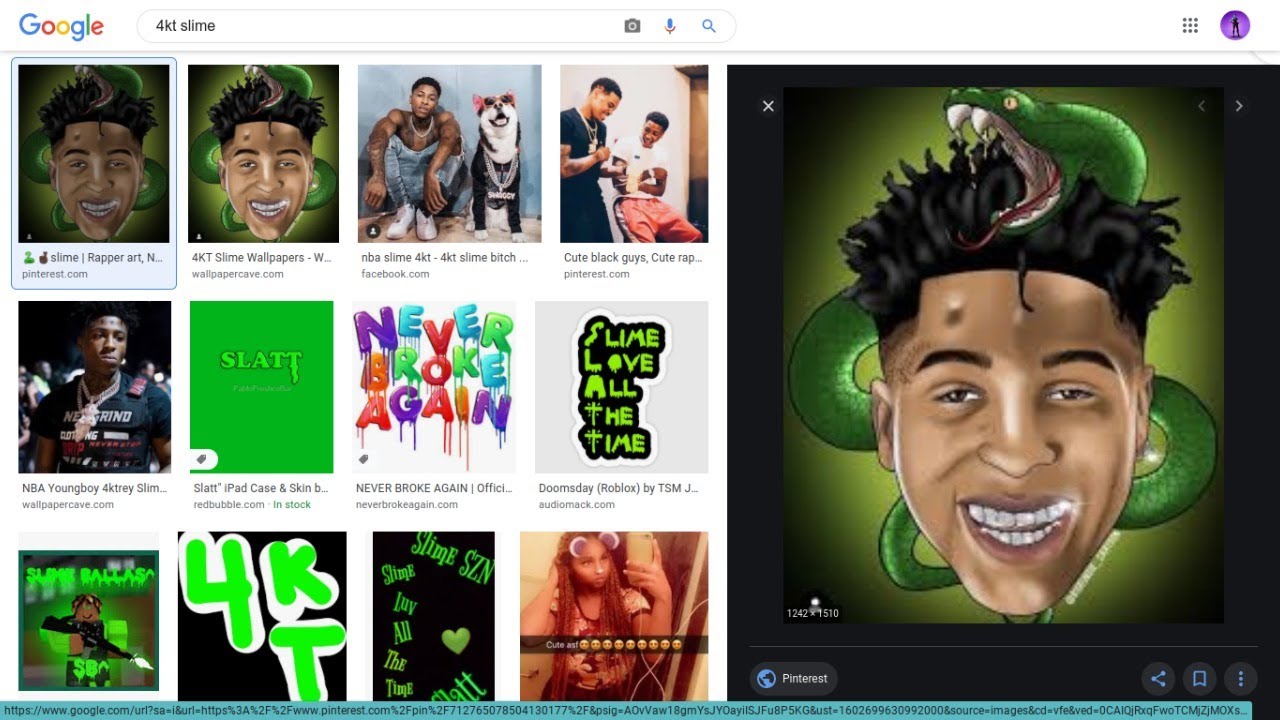Open the NBA Youngboy 4ktrey thumbnail
This screenshot has height=720, width=1280.
tap(94, 387)
